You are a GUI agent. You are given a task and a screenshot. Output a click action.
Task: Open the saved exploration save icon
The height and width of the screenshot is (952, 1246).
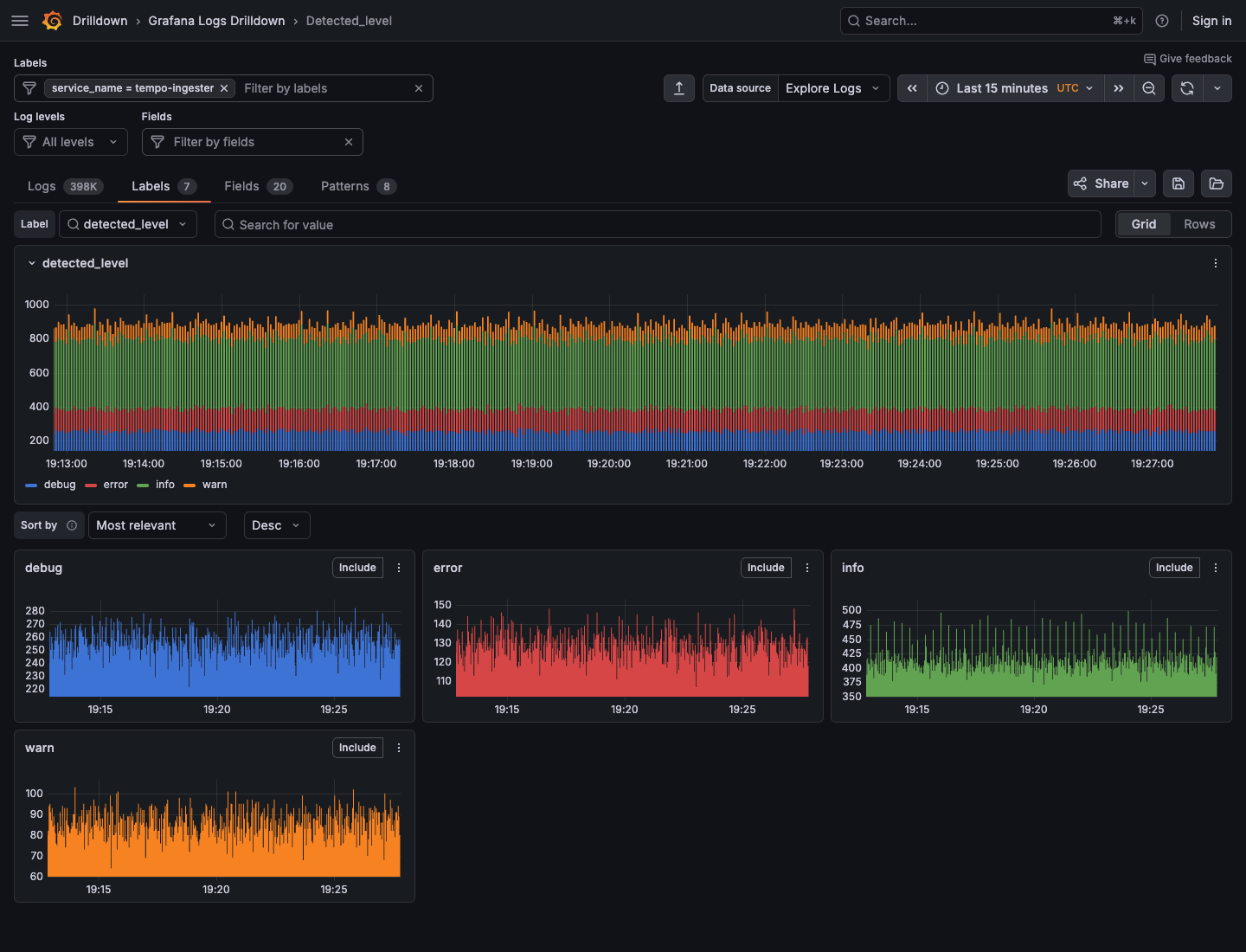(x=1178, y=183)
